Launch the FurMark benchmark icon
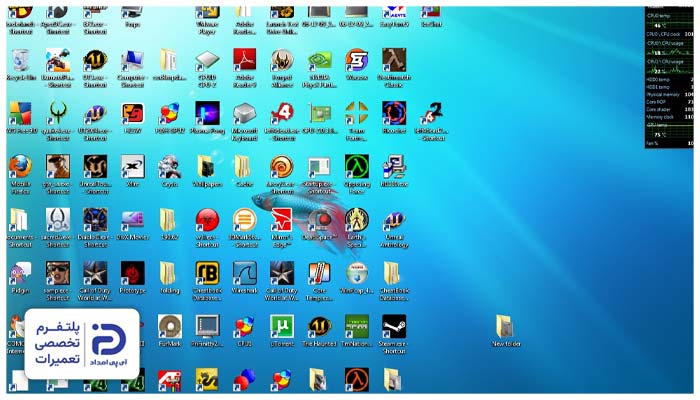 170,326
